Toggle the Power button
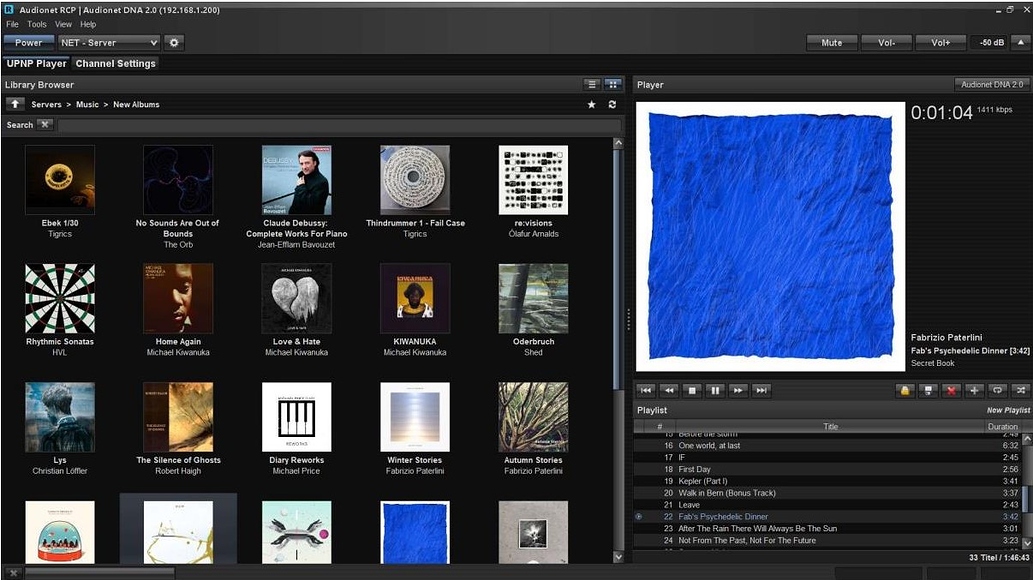Screen dimensions: 1033x580 click(x=28, y=42)
